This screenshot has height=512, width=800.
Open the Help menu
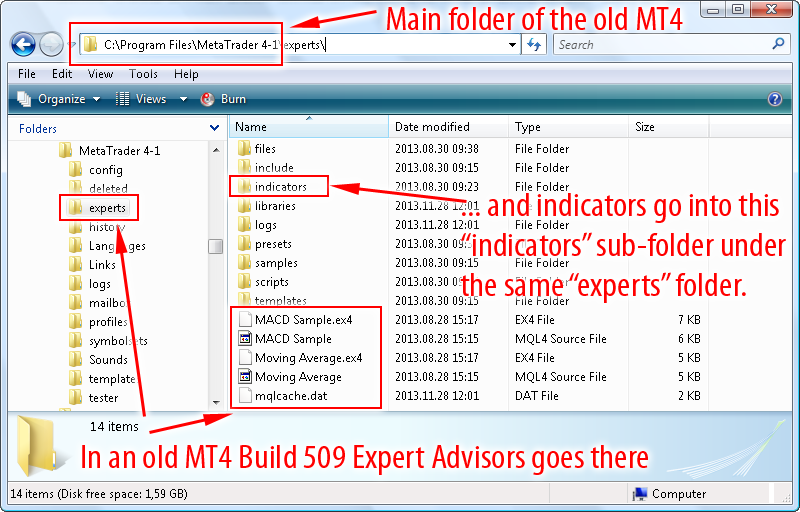pyautogui.click(x=186, y=74)
